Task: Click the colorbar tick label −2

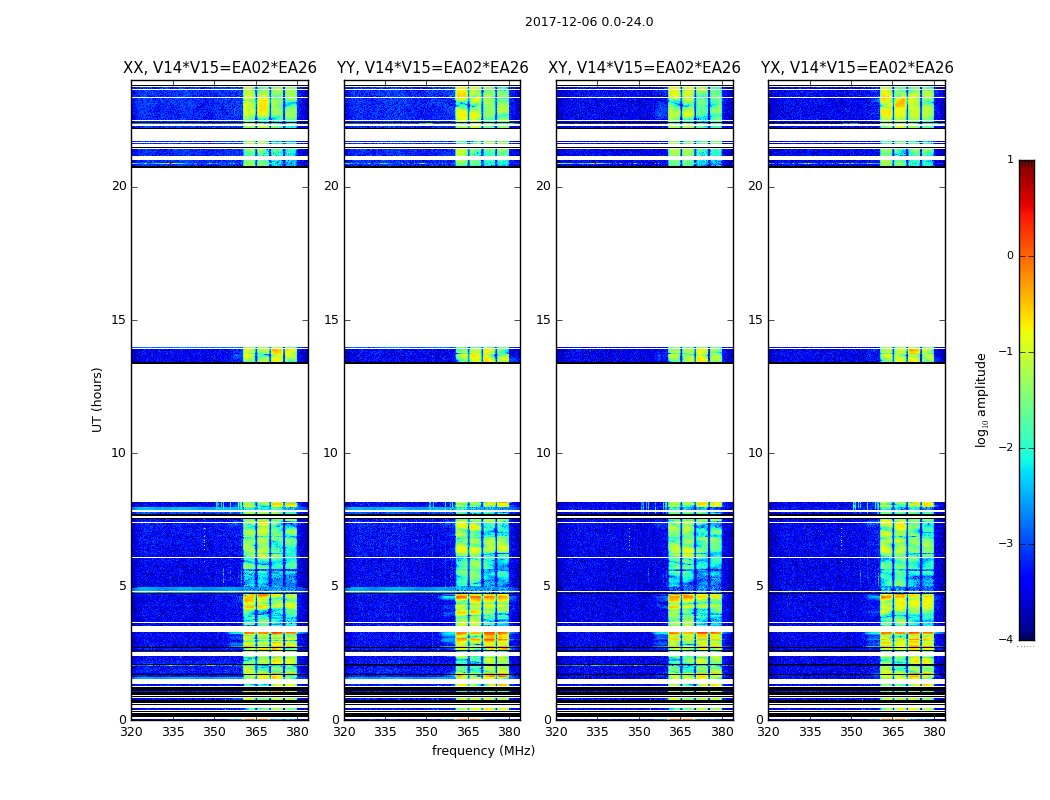Action: [1006, 447]
